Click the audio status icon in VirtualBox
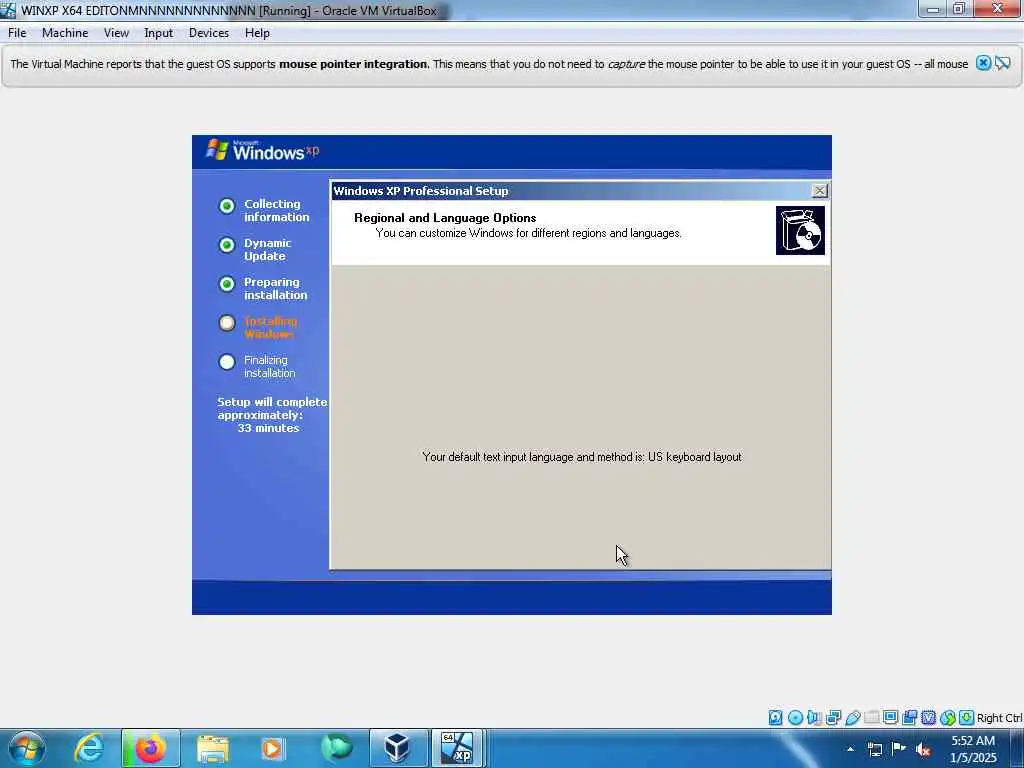This screenshot has height=768, width=1024. [814, 718]
